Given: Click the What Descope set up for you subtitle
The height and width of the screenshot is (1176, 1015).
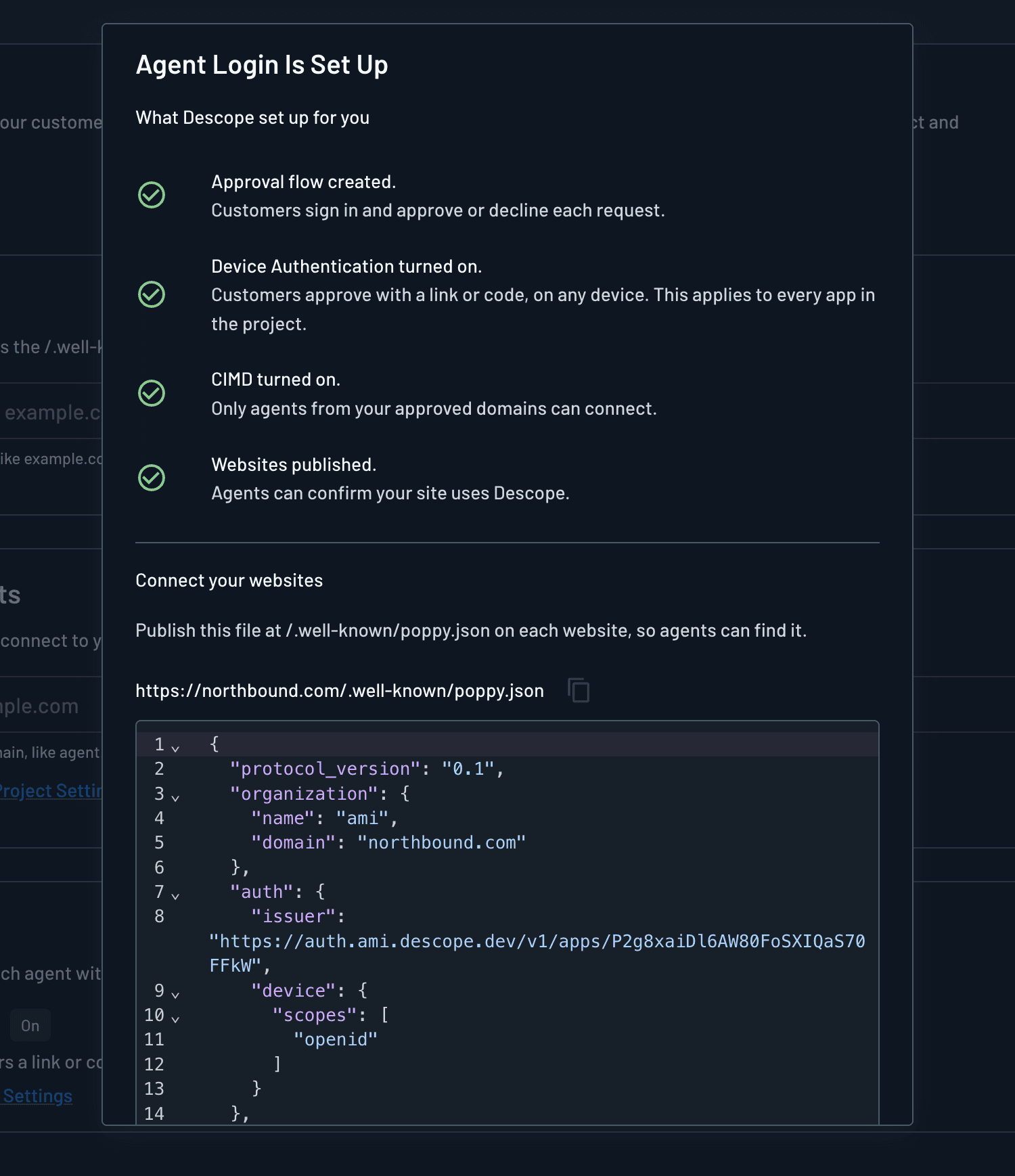Looking at the screenshot, I should 252,118.
